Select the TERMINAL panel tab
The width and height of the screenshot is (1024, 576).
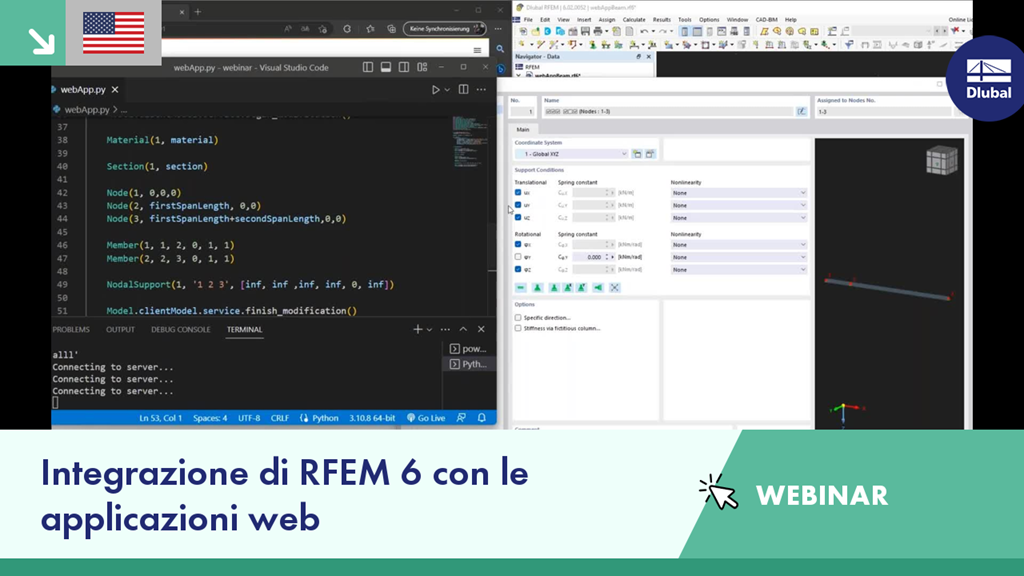coord(244,330)
